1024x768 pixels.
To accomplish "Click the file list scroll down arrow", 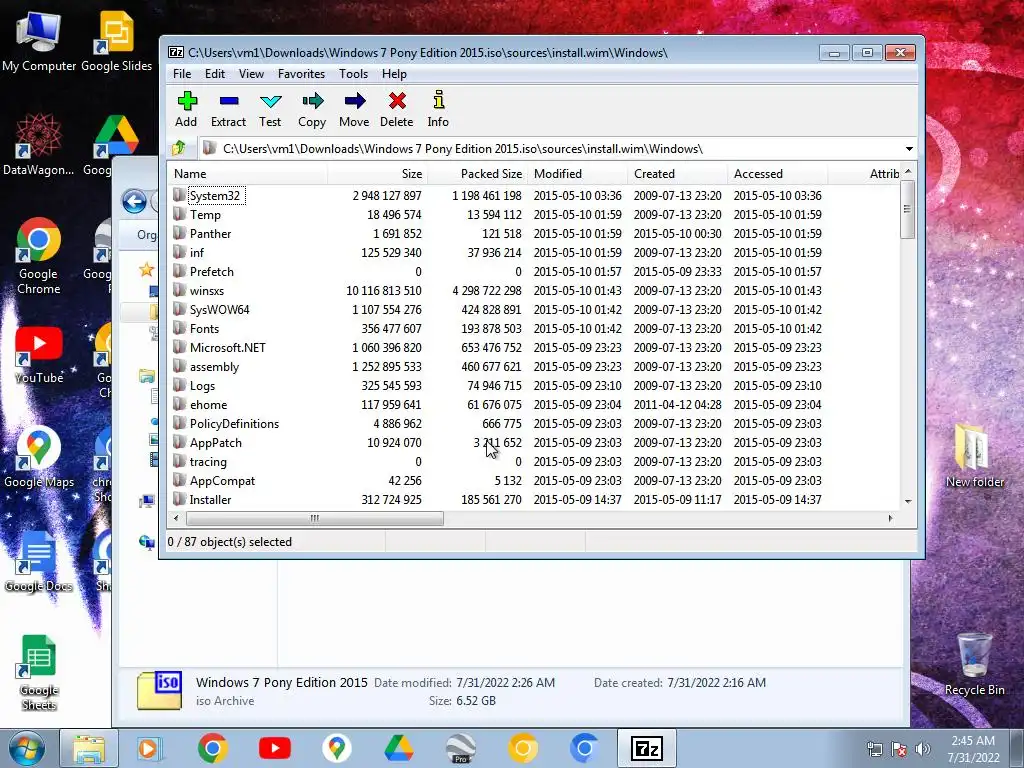I will pos(908,501).
